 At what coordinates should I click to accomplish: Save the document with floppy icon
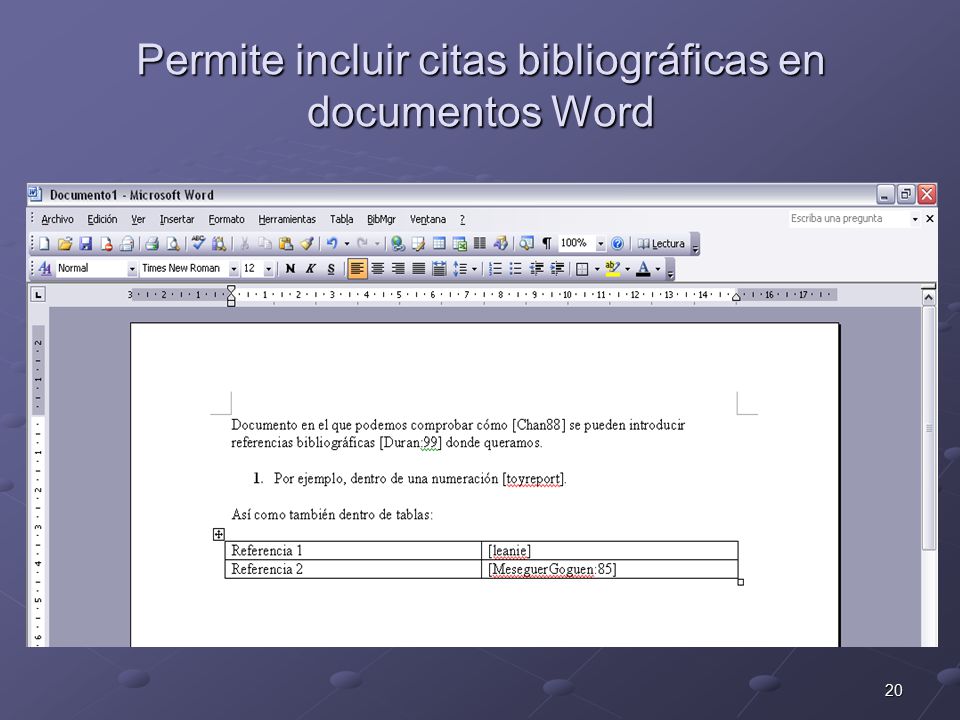coord(86,244)
